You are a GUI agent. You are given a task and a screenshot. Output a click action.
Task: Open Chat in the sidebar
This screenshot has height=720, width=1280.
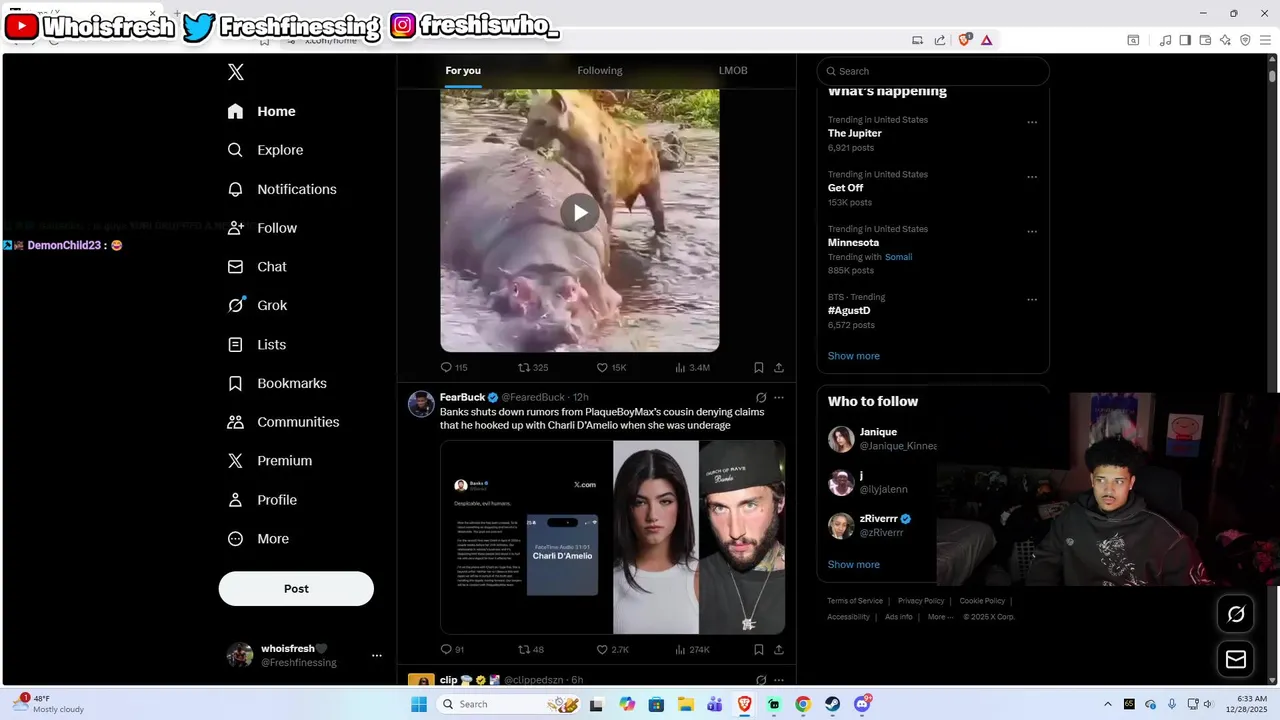pyautogui.click(x=257, y=267)
